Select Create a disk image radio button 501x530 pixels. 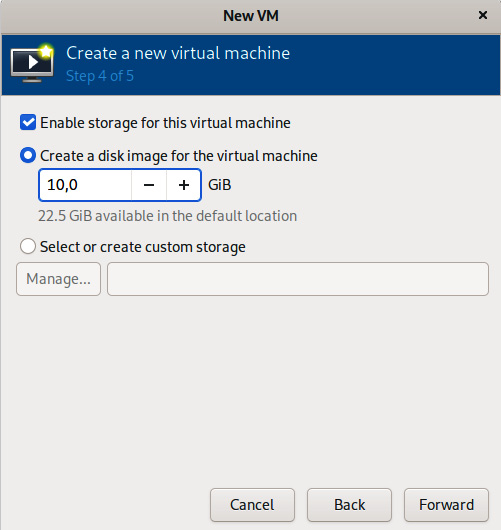(28, 155)
